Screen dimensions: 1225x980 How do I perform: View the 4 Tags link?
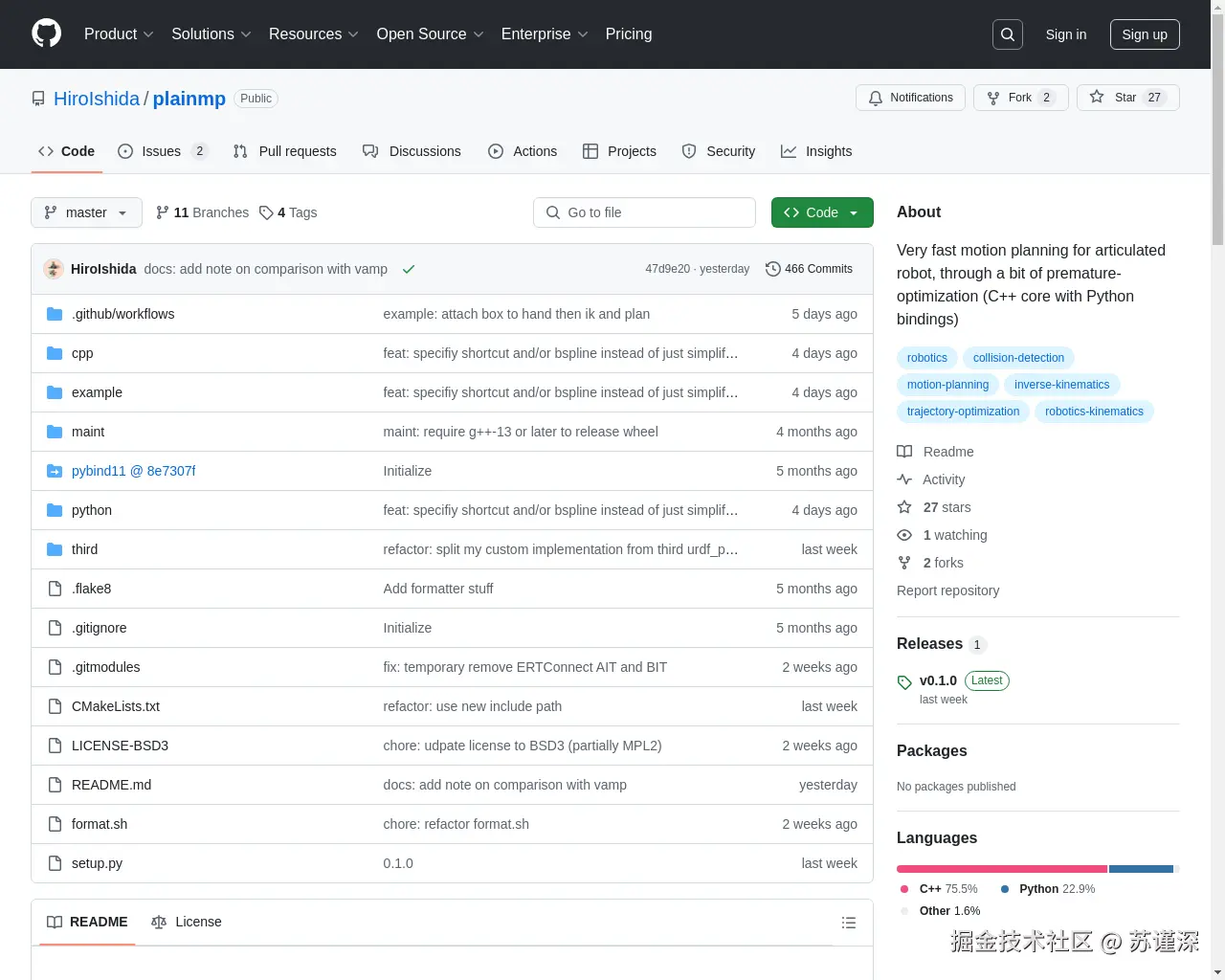(x=288, y=212)
